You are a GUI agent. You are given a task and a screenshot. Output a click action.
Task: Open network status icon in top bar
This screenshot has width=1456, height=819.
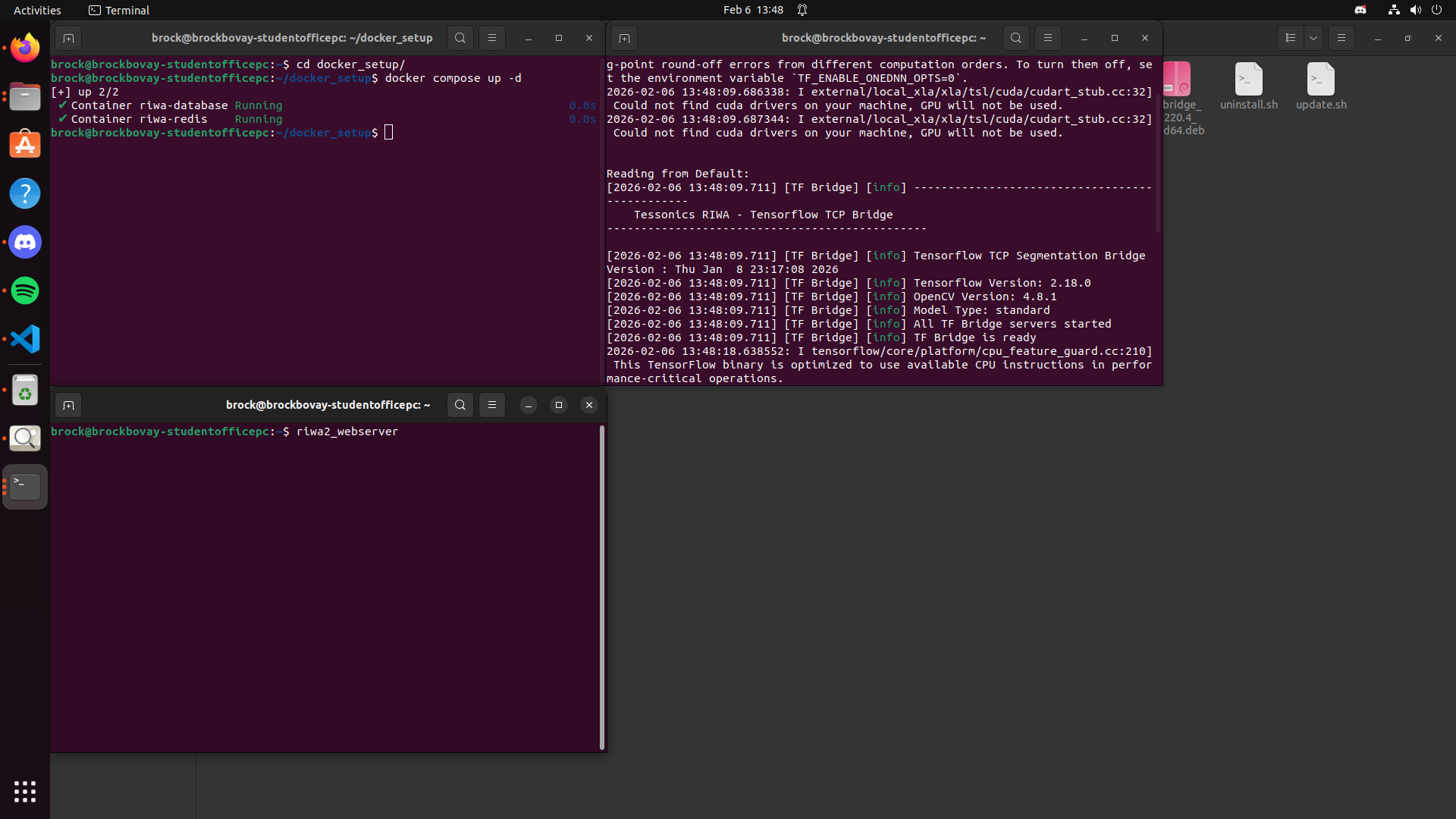tap(1394, 10)
